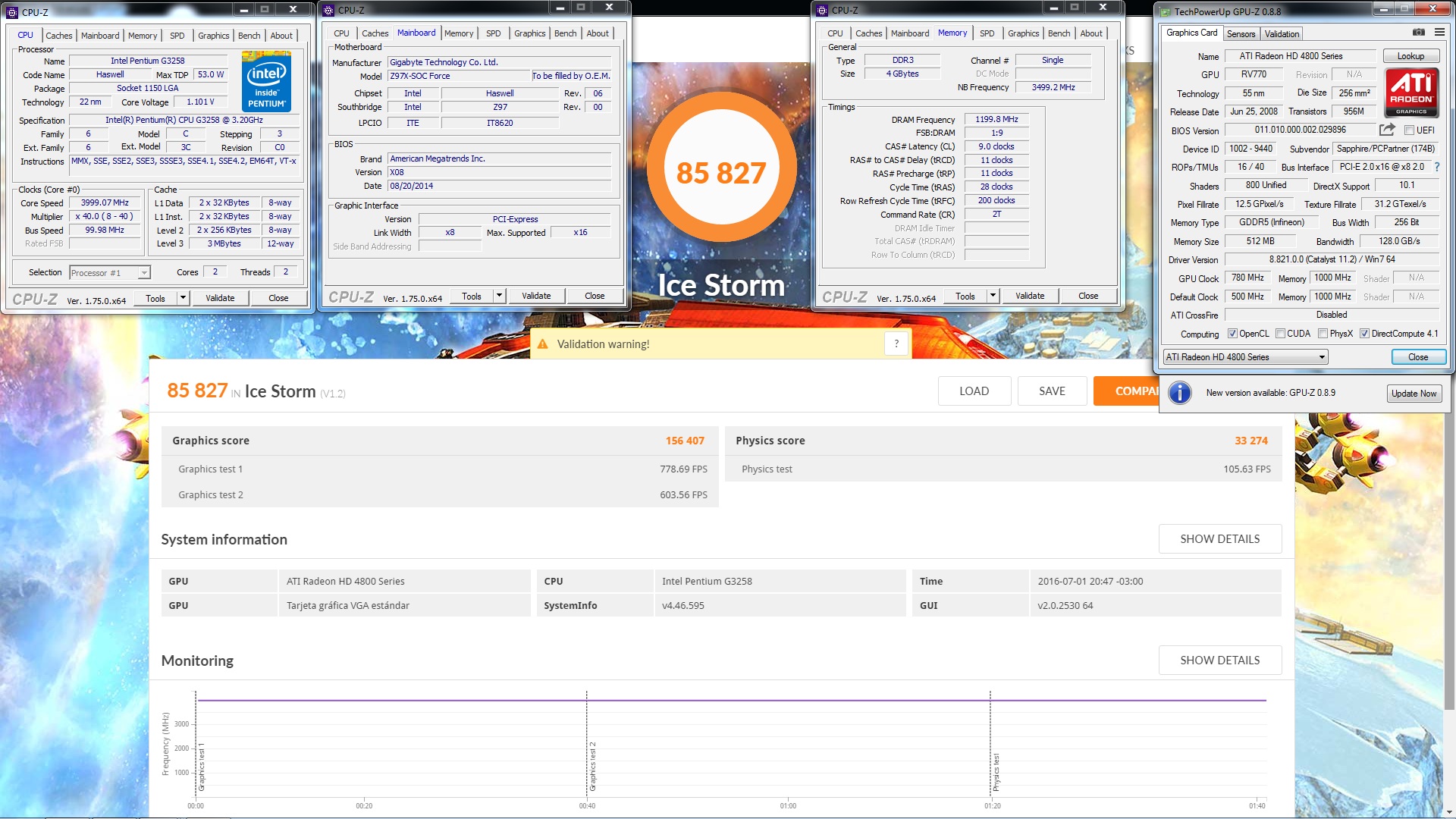Open Tools dropdown arrow in CPU-Z Memory window

[993, 296]
